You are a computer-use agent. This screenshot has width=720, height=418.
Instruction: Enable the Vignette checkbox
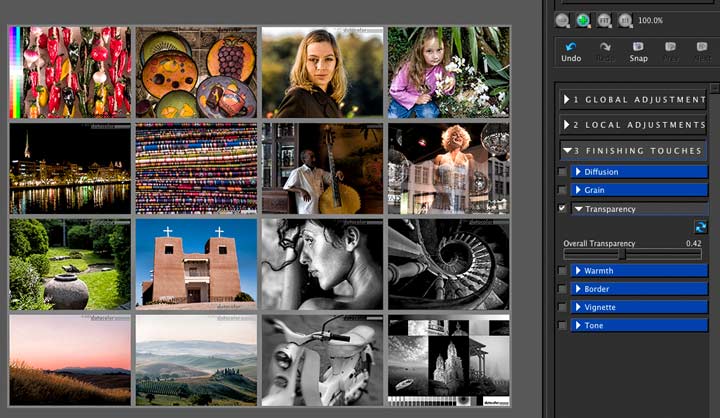(x=562, y=307)
